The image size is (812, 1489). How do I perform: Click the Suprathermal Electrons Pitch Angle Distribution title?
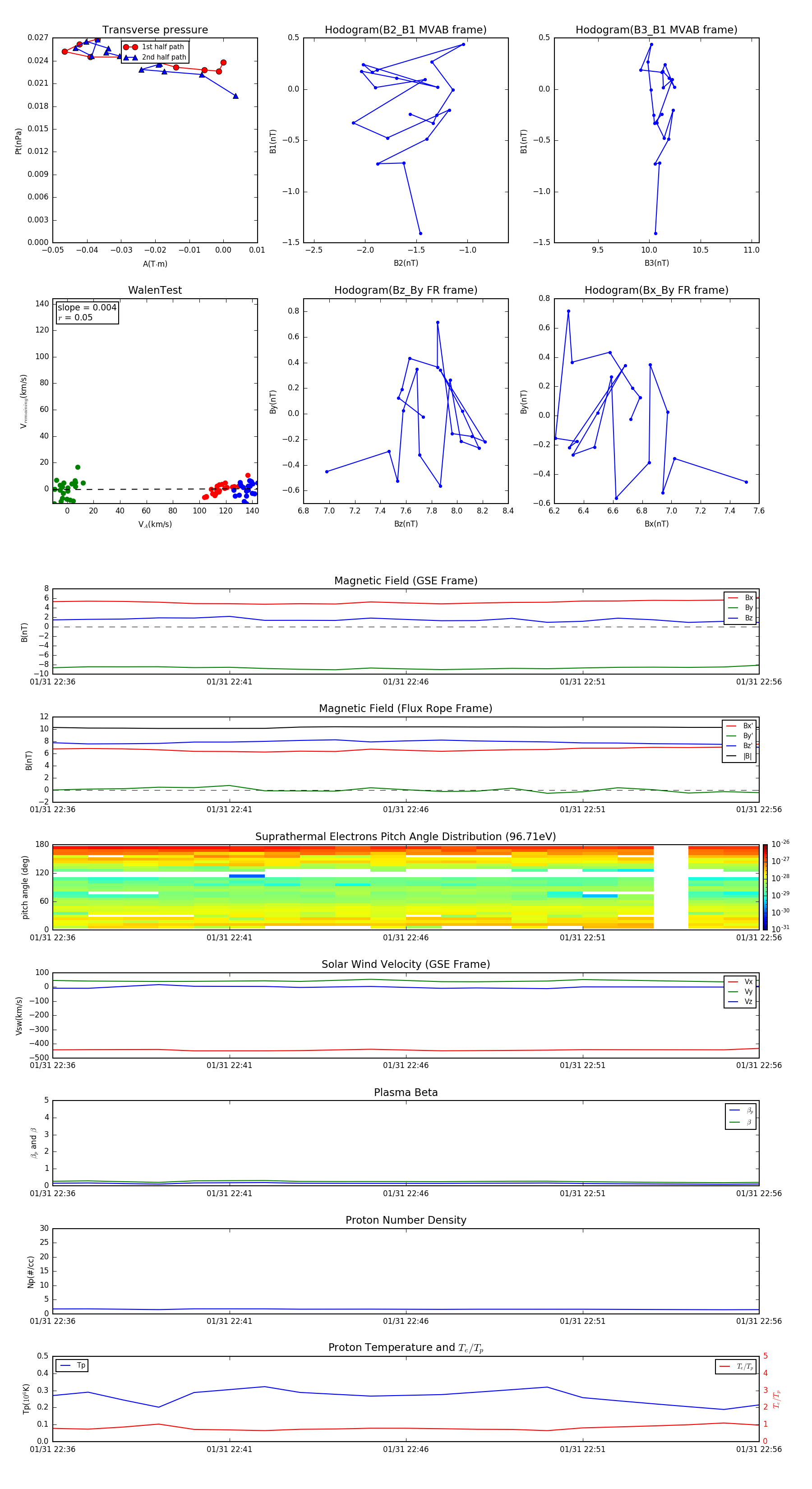pyautogui.click(x=406, y=837)
